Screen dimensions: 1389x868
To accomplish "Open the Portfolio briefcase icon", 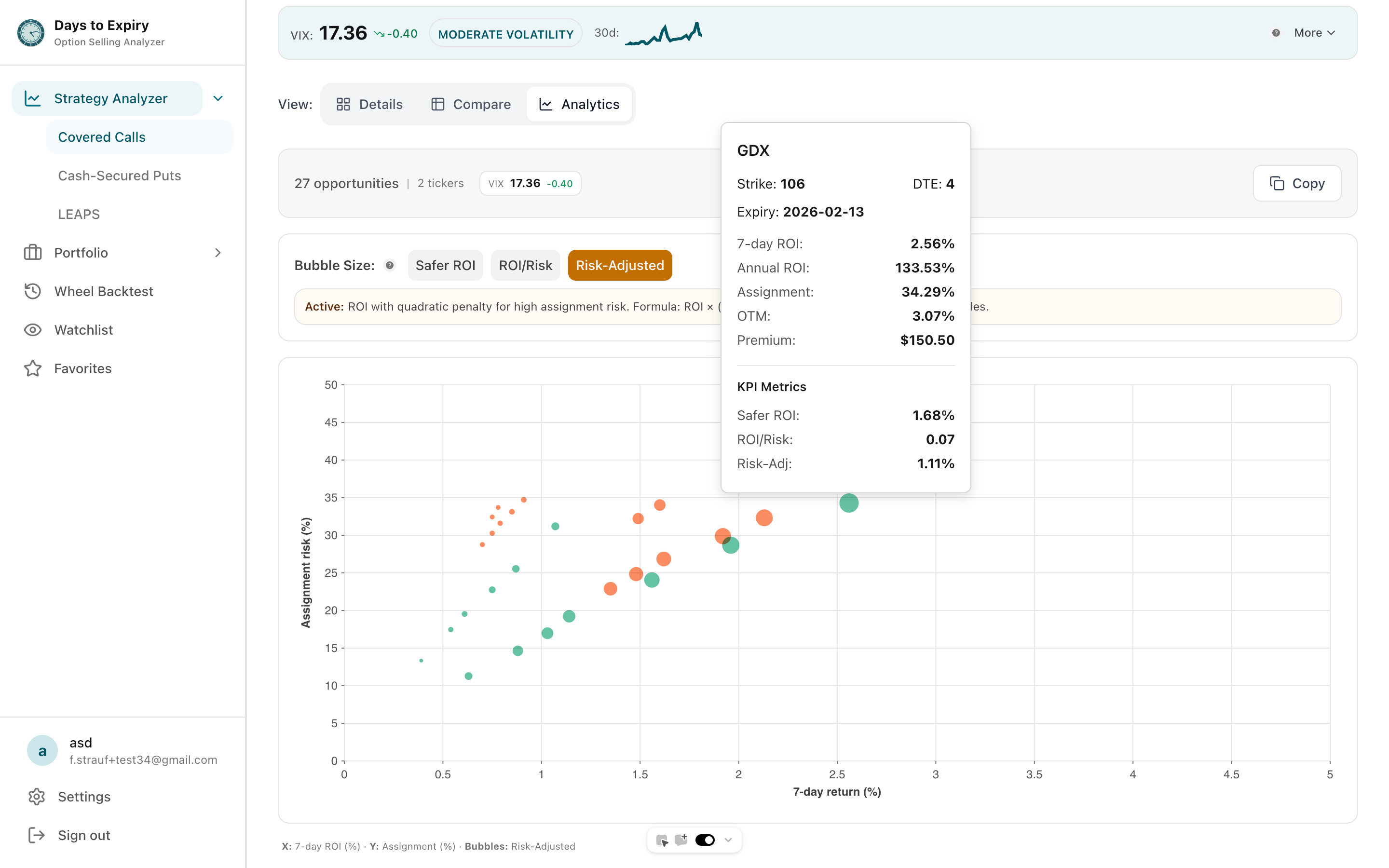I will tap(33, 253).
